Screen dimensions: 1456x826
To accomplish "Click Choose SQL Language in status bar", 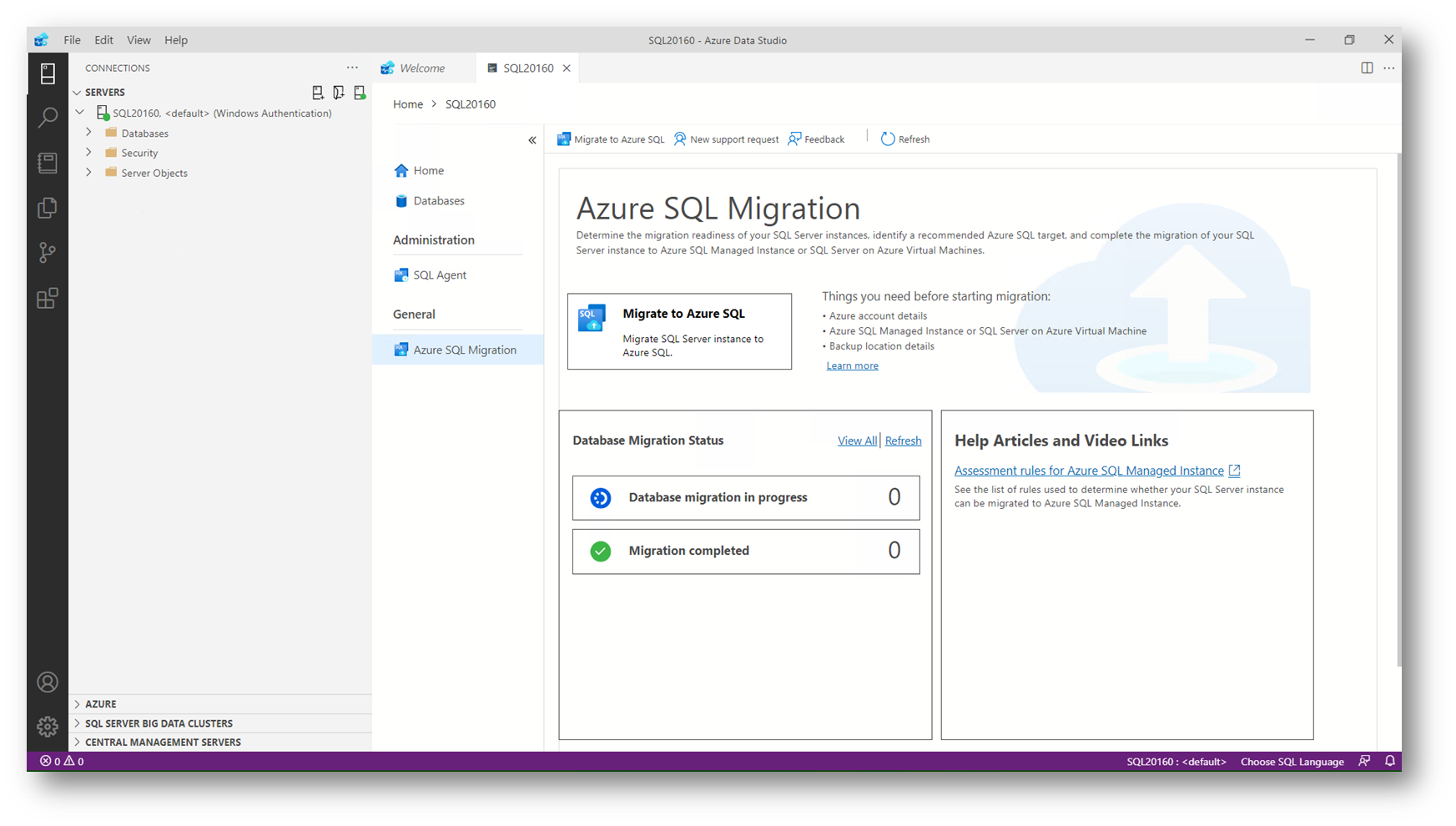I will [1292, 761].
